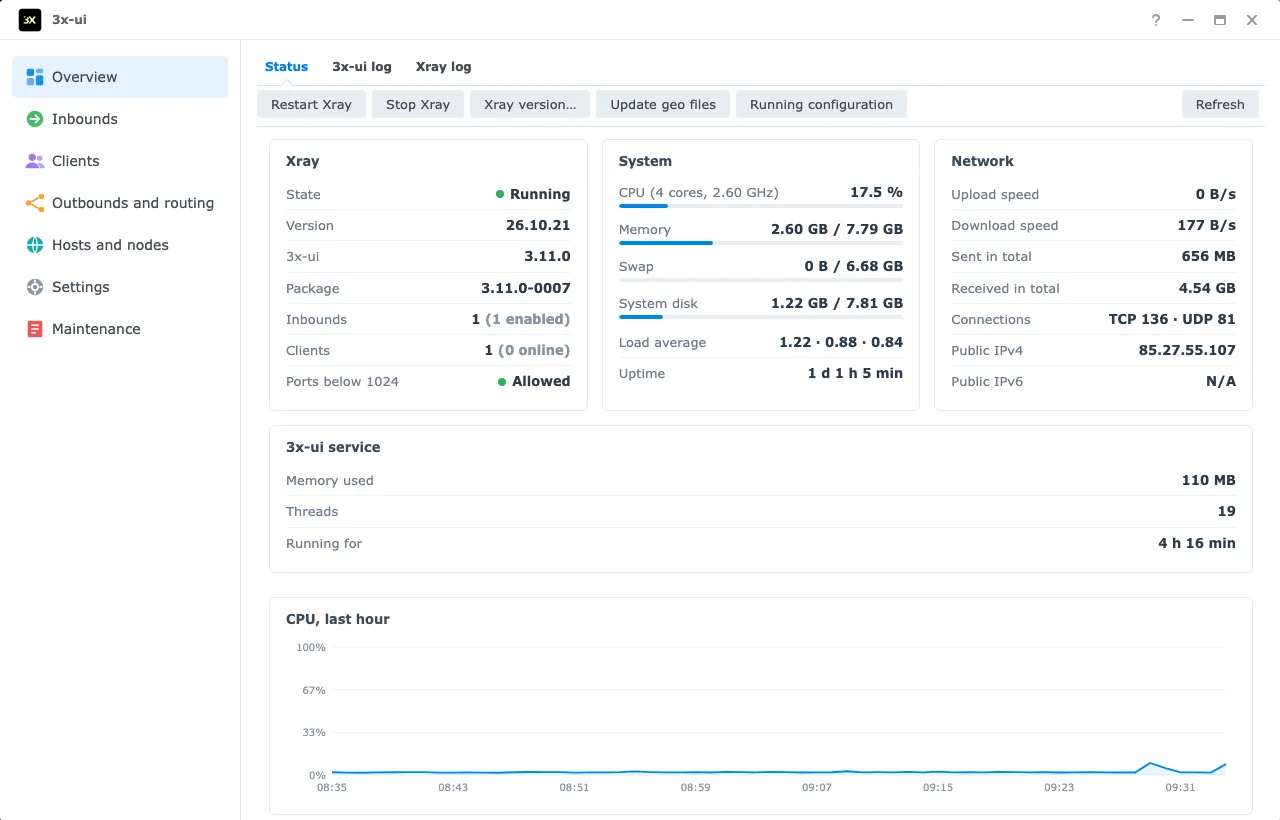Viewport: 1280px width, 820px height.
Task: Open the Maintenance sidebar label
Action: (x=96, y=329)
